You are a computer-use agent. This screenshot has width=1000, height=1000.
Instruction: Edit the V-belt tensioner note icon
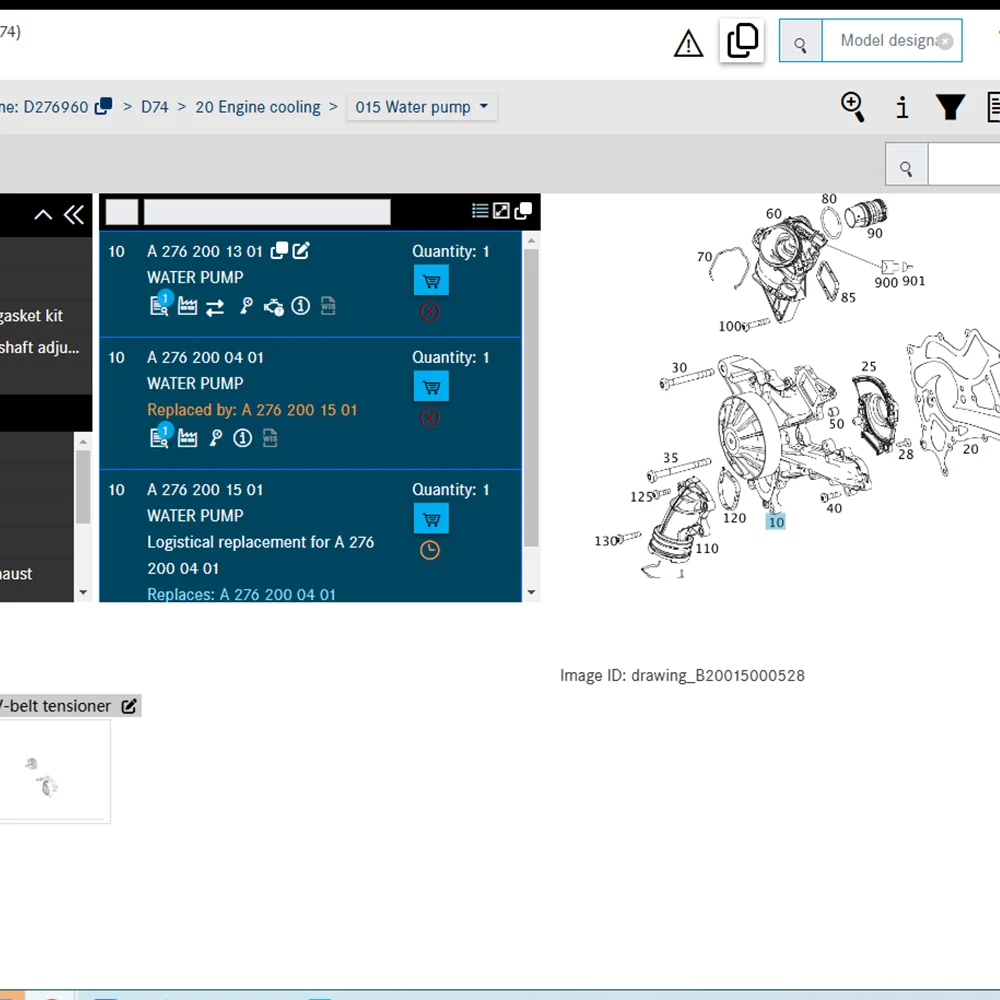[129, 706]
